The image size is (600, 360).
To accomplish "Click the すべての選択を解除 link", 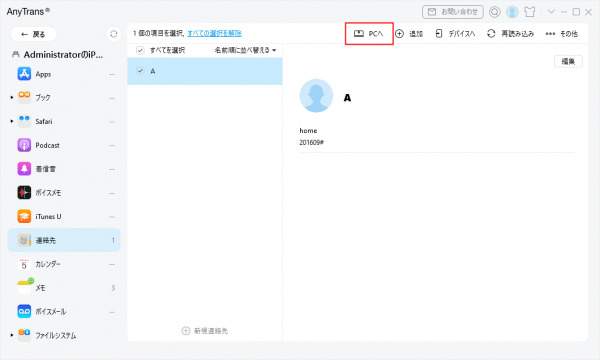I will (214, 33).
